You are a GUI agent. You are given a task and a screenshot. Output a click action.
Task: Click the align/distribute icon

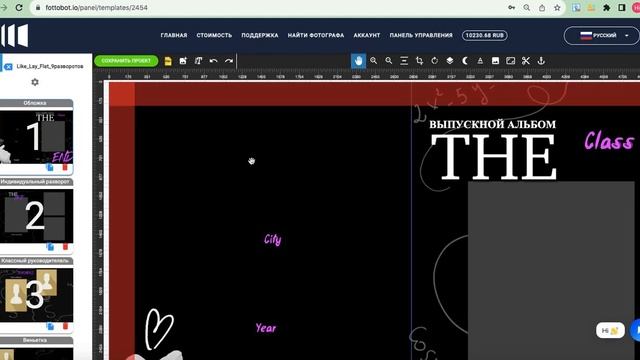point(404,61)
